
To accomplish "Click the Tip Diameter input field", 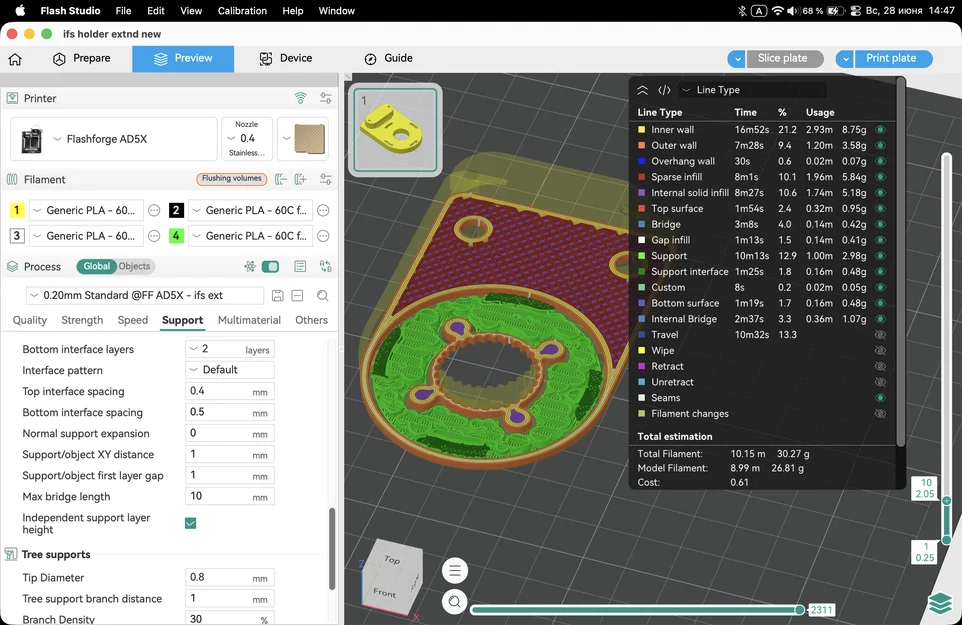I will click(229, 578).
